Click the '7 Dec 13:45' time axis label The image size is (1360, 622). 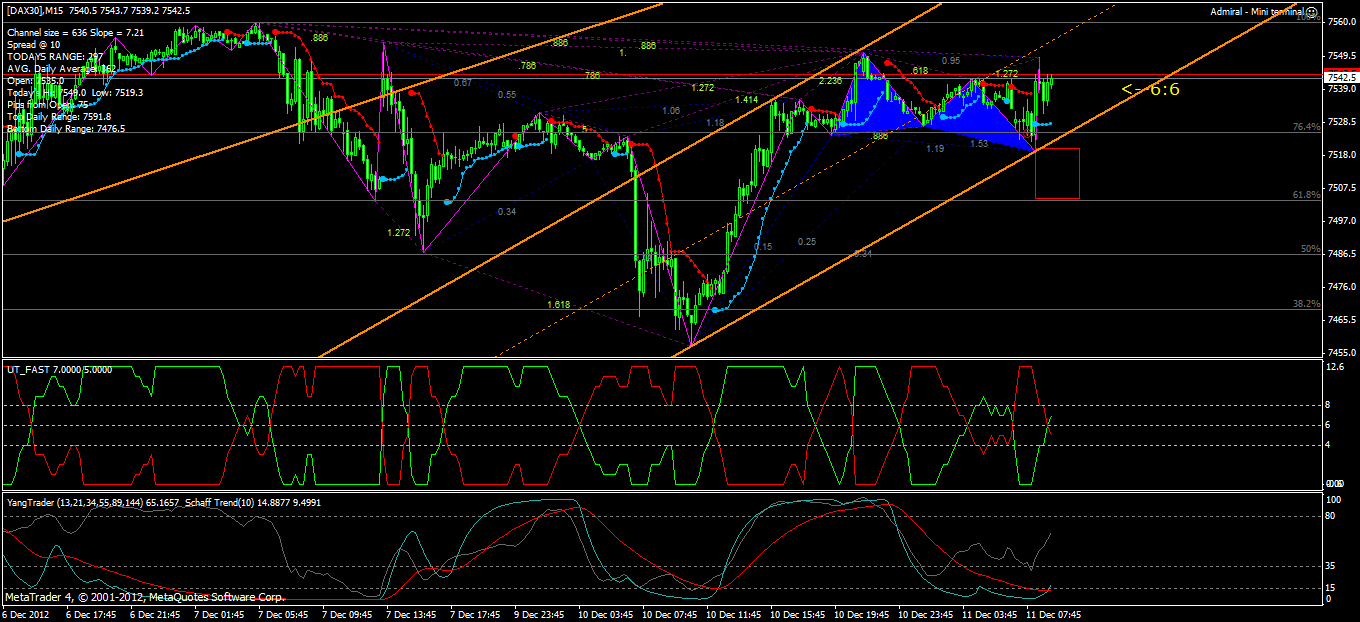click(x=412, y=614)
